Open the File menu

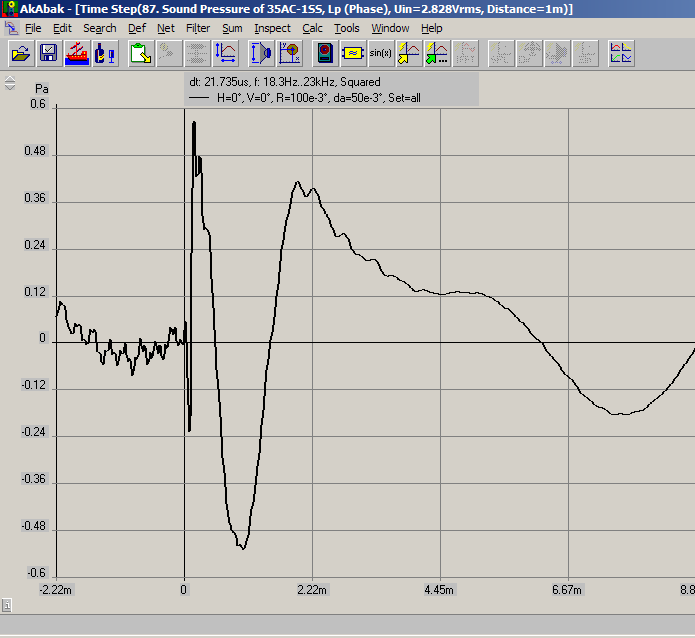click(x=33, y=28)
